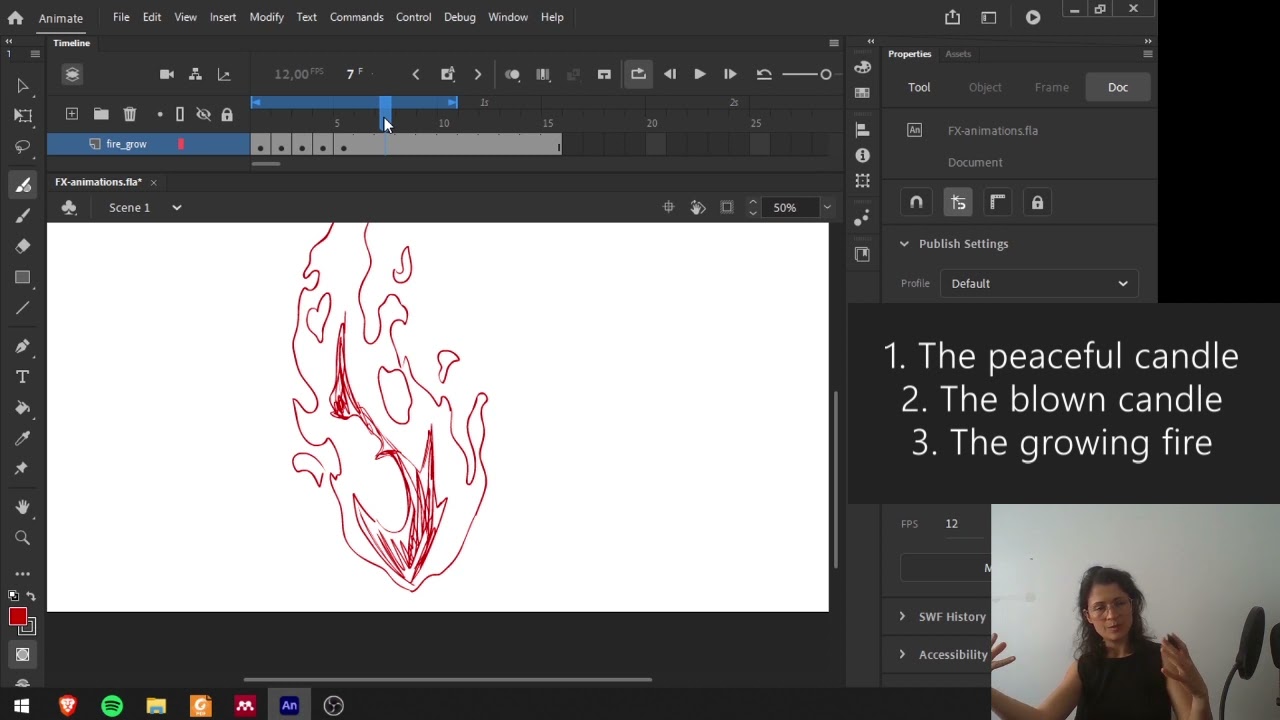
Task: Toggle layer parenting view icon
Action: pyautogui.click(x=196, y=74)
